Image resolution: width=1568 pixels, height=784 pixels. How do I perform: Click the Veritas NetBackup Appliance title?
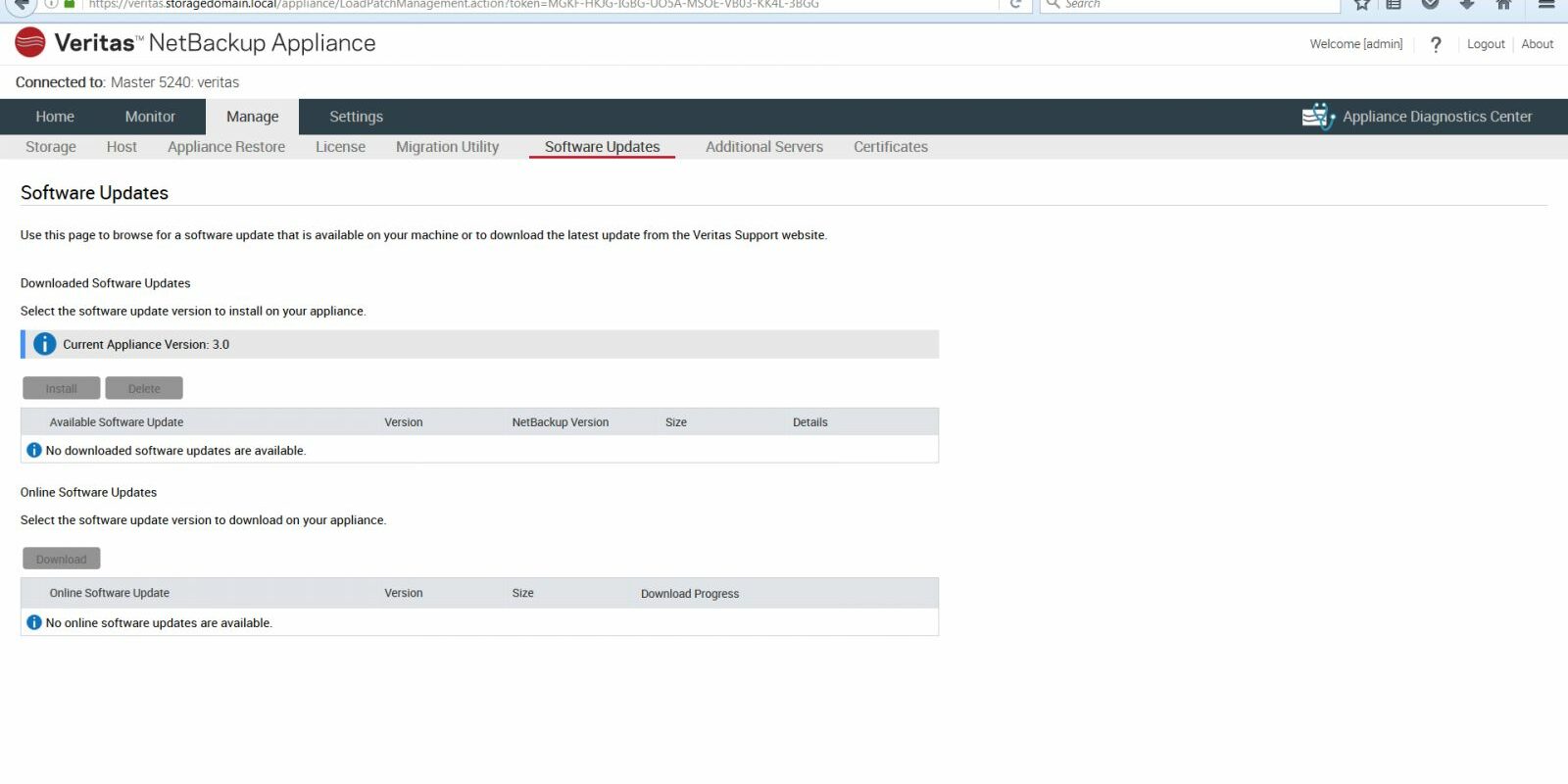tap(215, 43)
